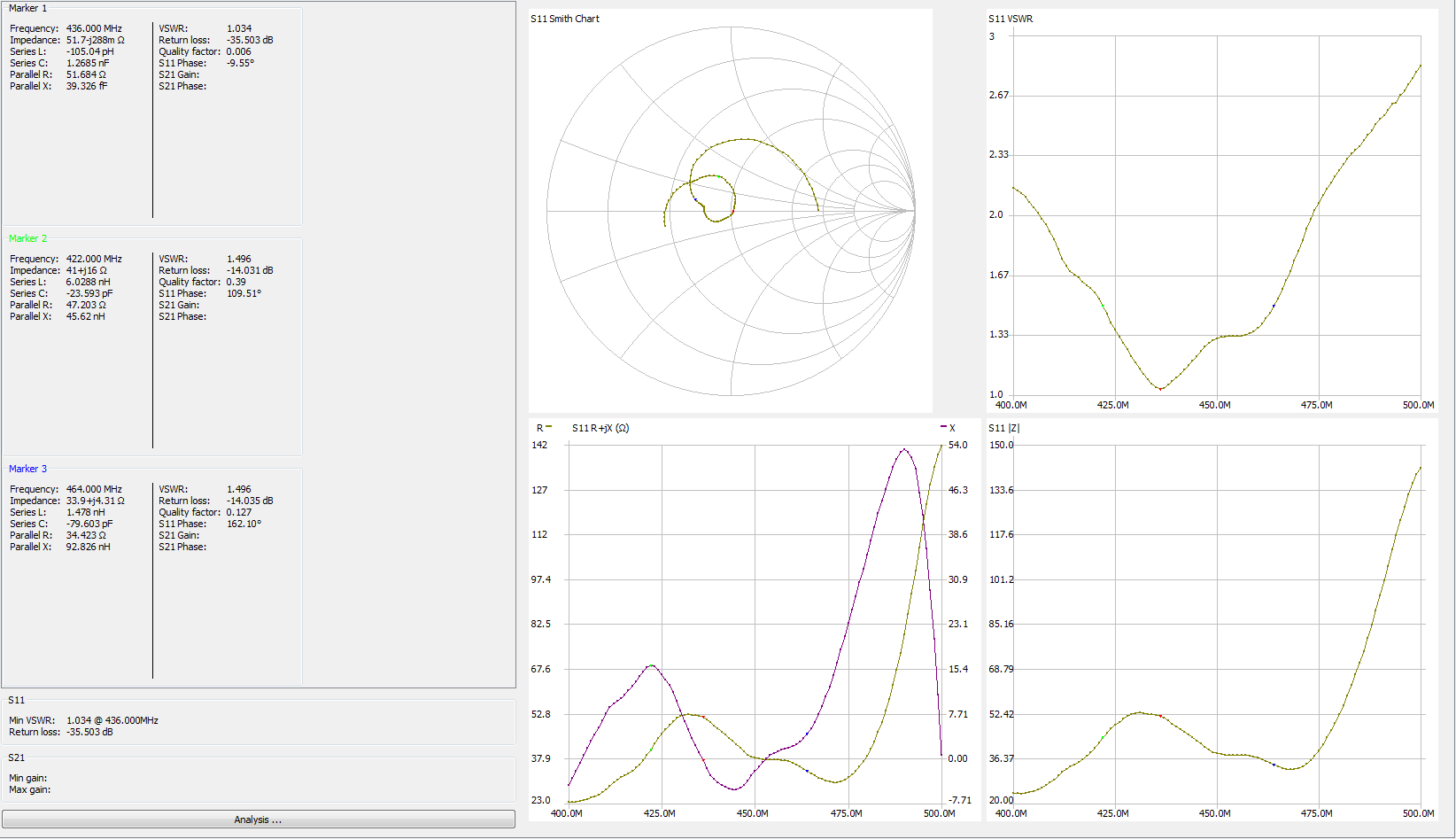Click Marker 3 return loss -14.035 dB

point(250,501)
